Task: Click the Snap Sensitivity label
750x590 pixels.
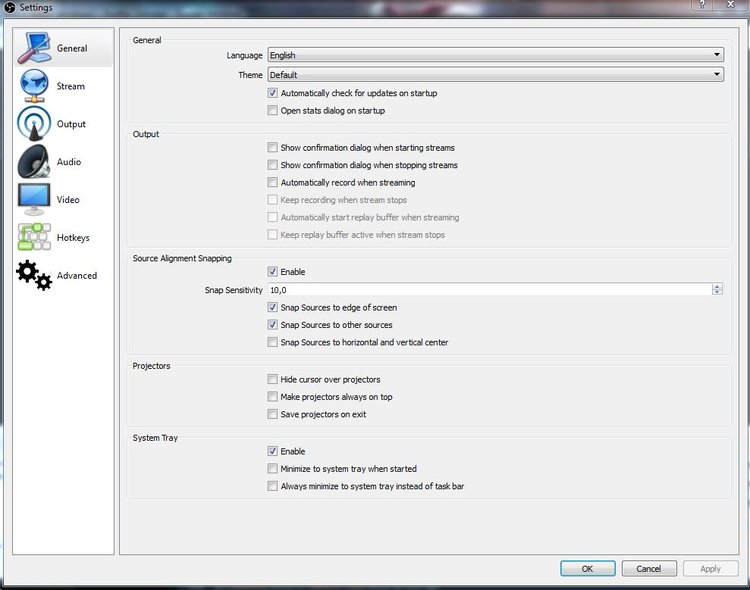Action: (x=233, y=290)
